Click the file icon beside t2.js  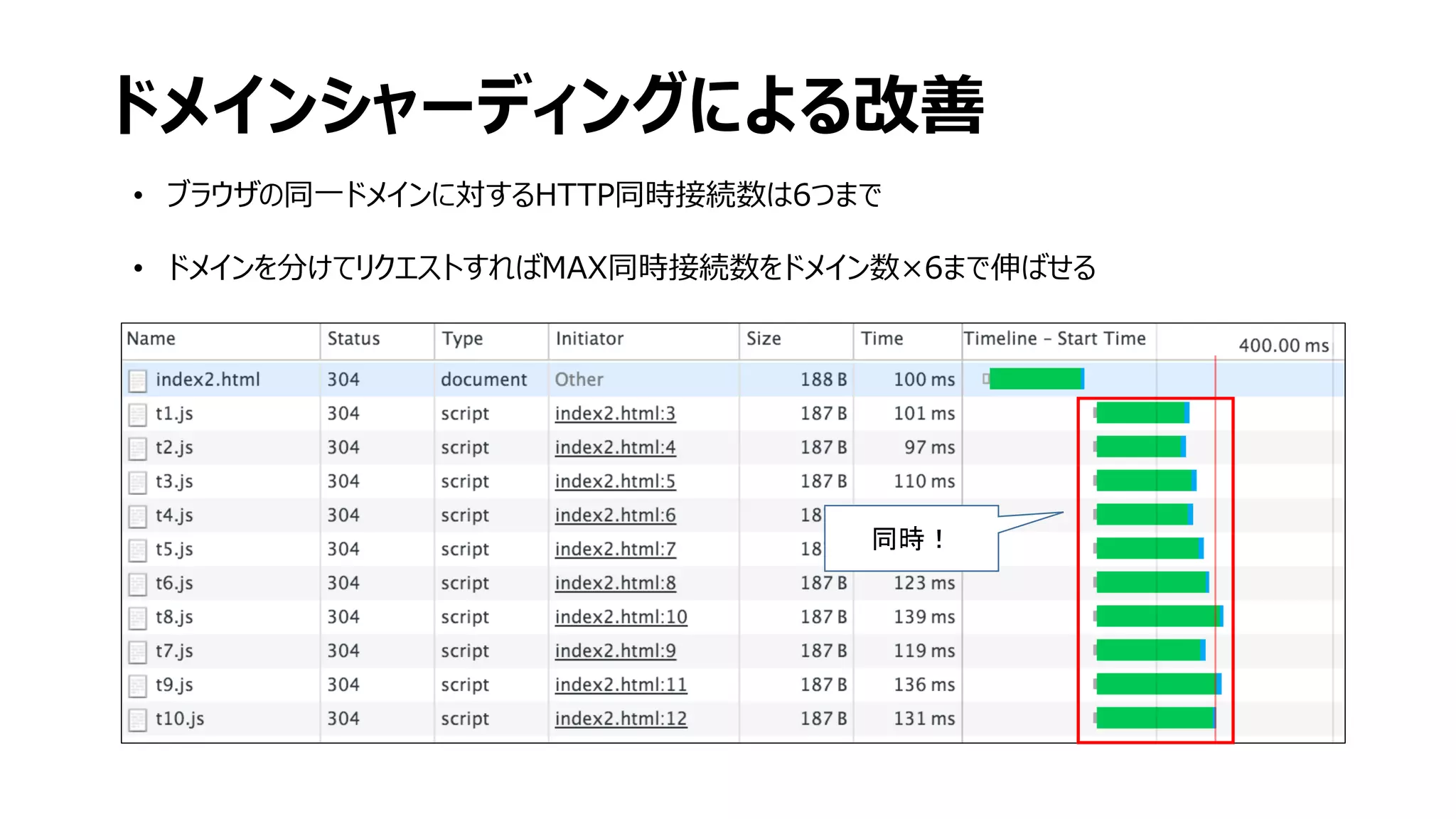pyautogui.click(x=137, y=449)
